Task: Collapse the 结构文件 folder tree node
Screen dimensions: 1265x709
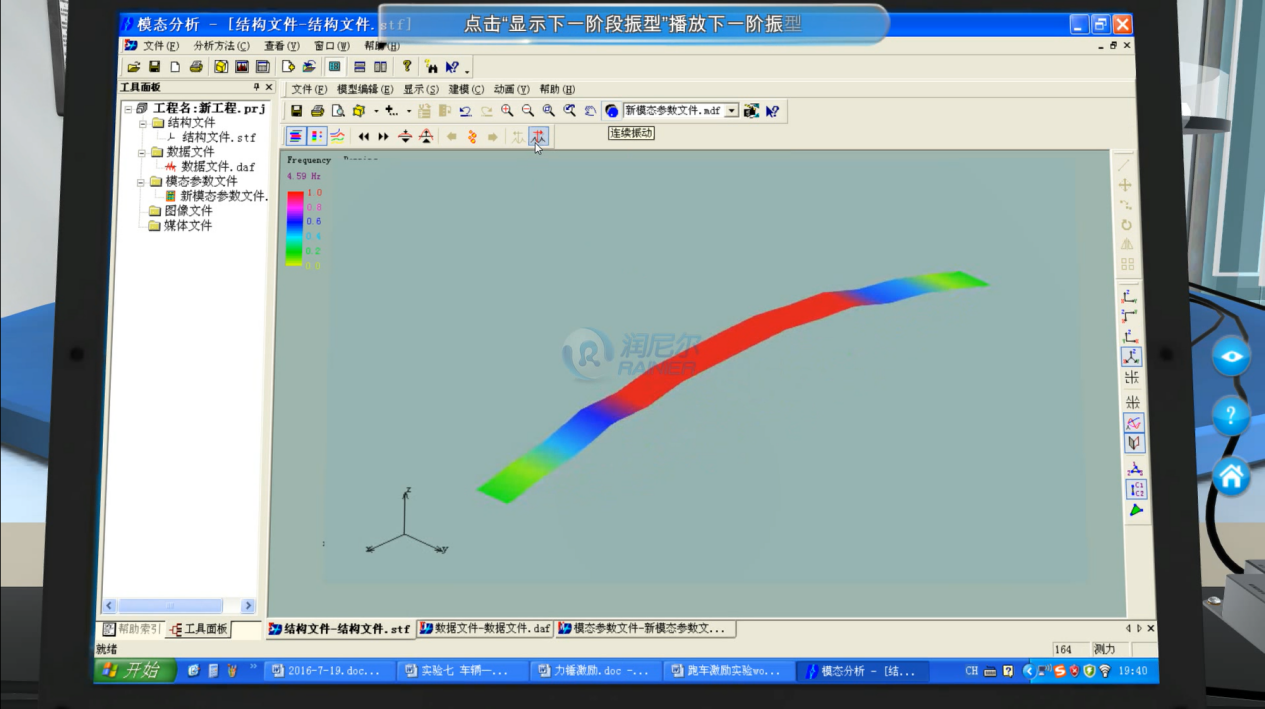Action: [143, 123]
